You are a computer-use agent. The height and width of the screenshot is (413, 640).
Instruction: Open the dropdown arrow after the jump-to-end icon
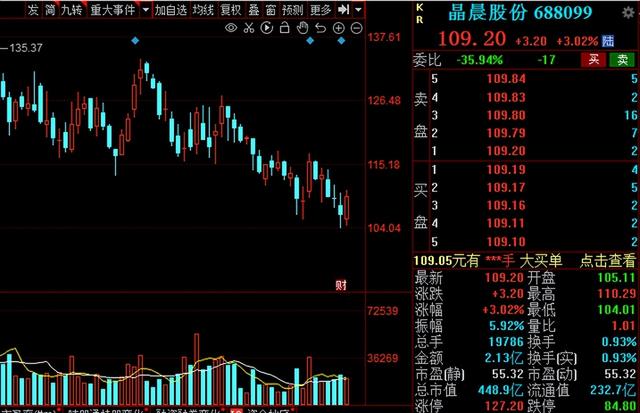coord(358,10)
